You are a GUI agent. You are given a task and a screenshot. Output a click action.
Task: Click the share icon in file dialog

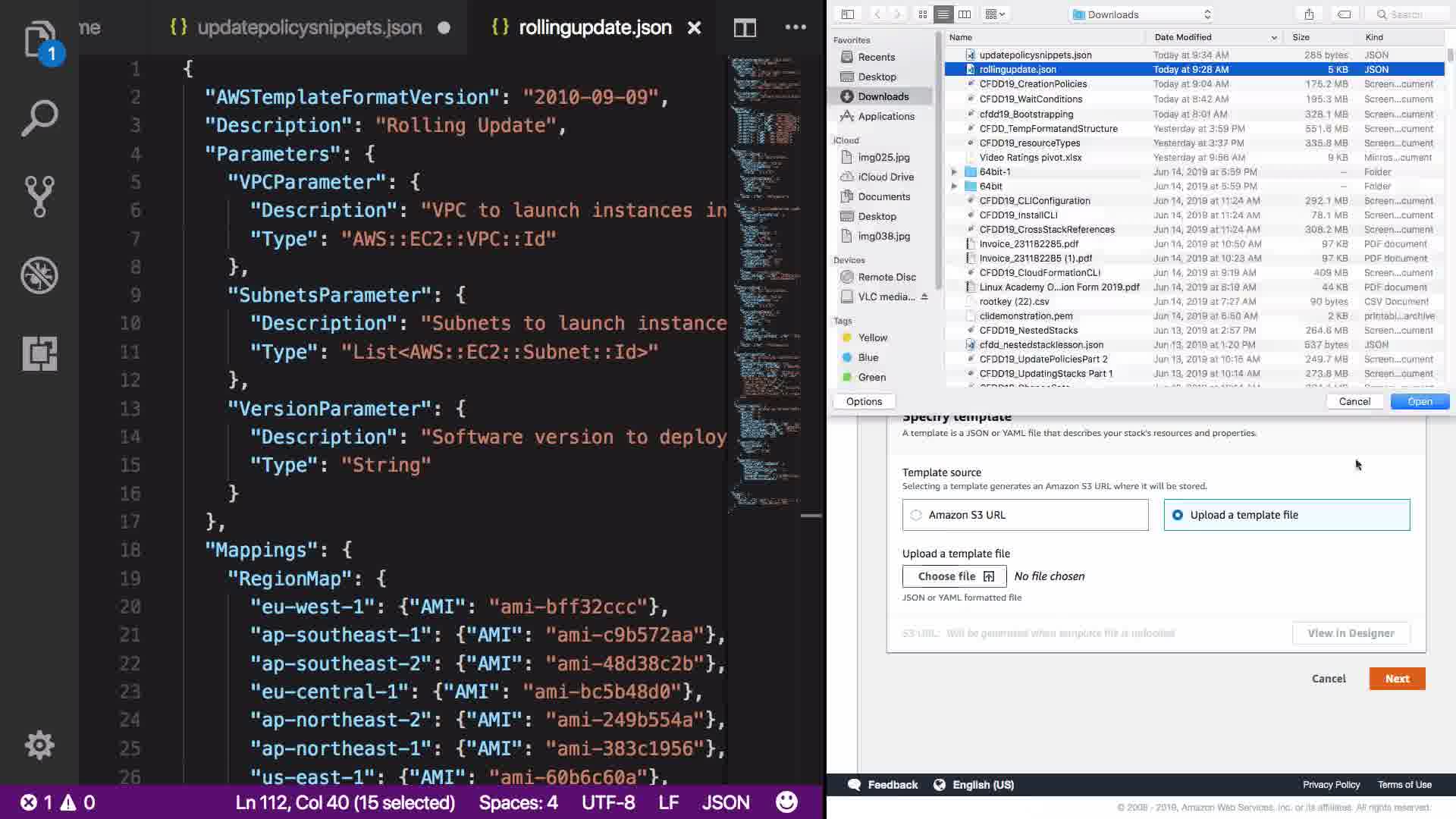1309,14
